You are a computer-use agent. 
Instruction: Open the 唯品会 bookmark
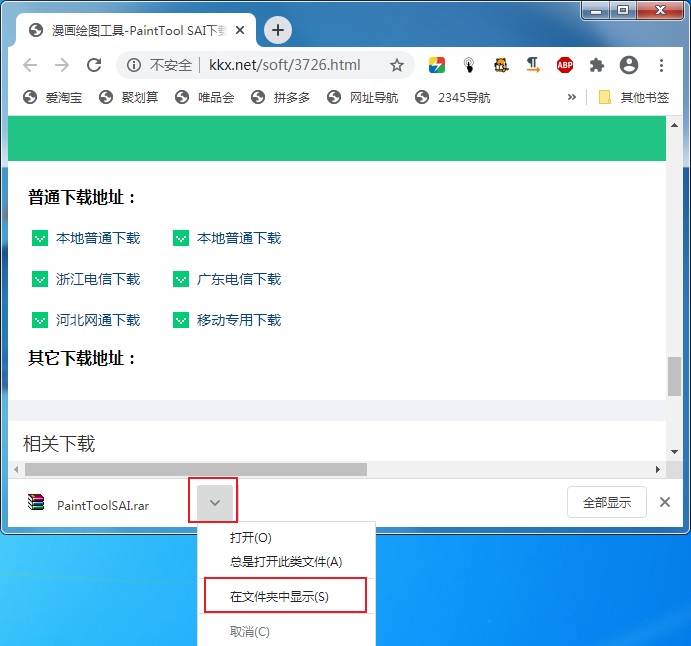pos(204,97)
